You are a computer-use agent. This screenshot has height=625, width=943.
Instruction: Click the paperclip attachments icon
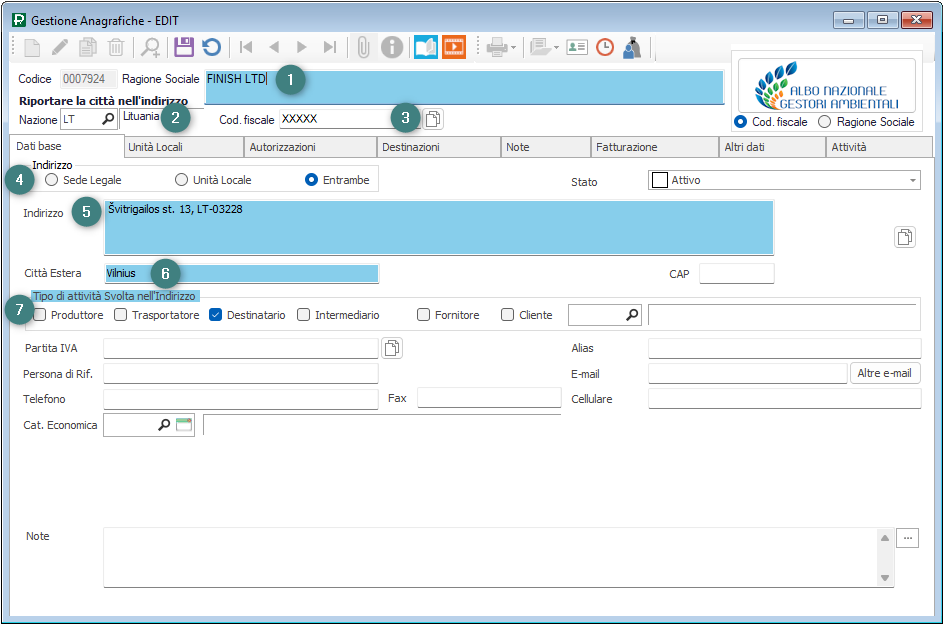pos(364,47)
